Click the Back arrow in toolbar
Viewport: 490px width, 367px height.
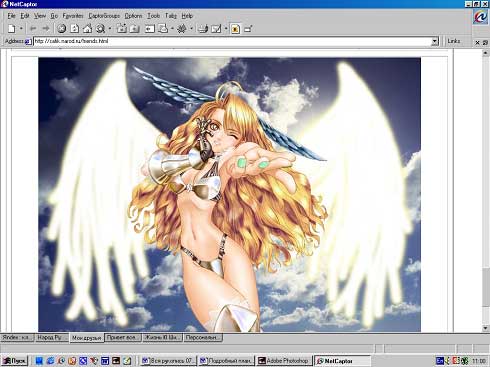[x=33, y=29]
